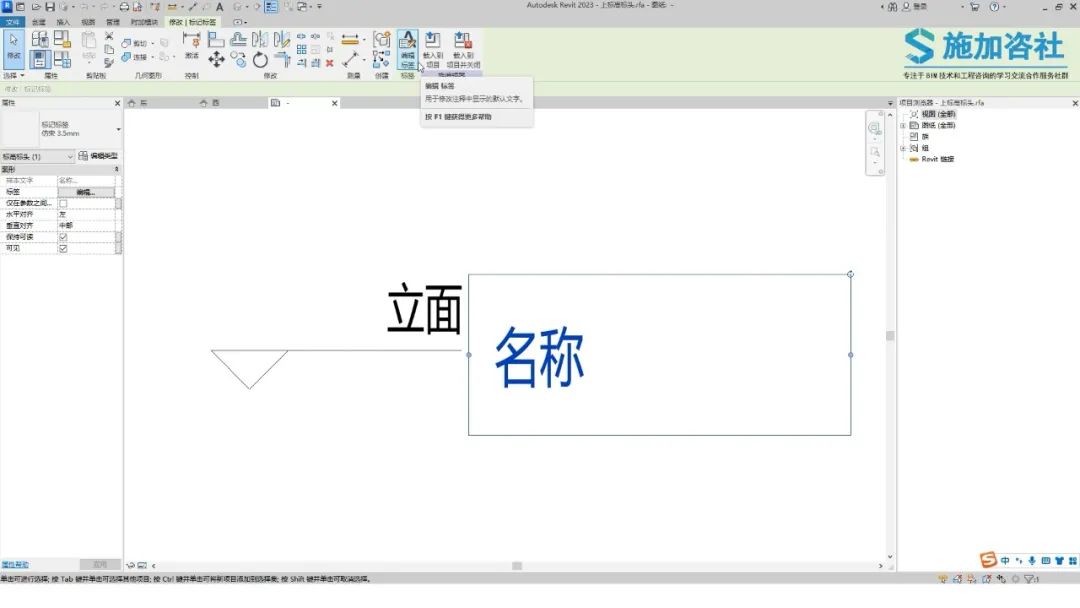Close the Properties palette
This screenshot has height=608, width=1080.
click(117, 103)
